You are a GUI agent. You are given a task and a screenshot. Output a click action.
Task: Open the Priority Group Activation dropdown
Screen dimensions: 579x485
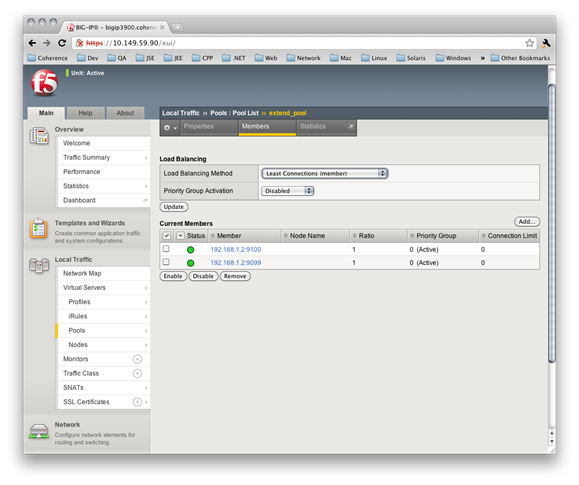coord(288,191)
